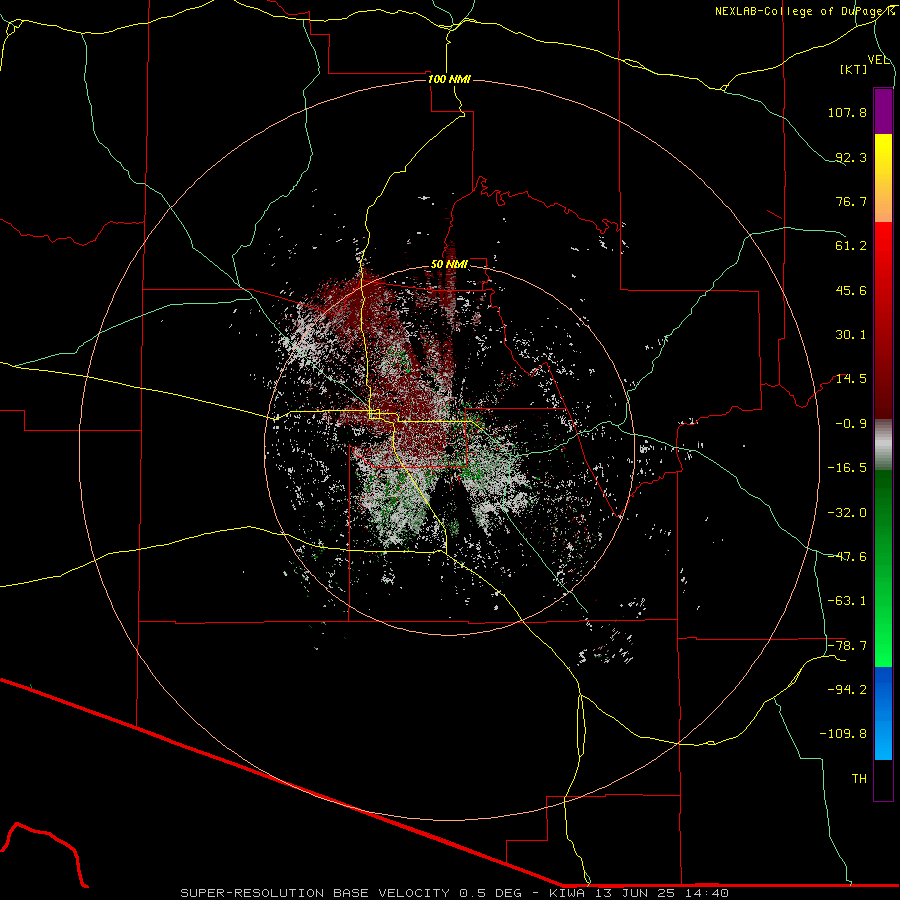Click the 100 NMI range ring label
Viewport: 900px width, 900px height.
click(x=449, y=79)
